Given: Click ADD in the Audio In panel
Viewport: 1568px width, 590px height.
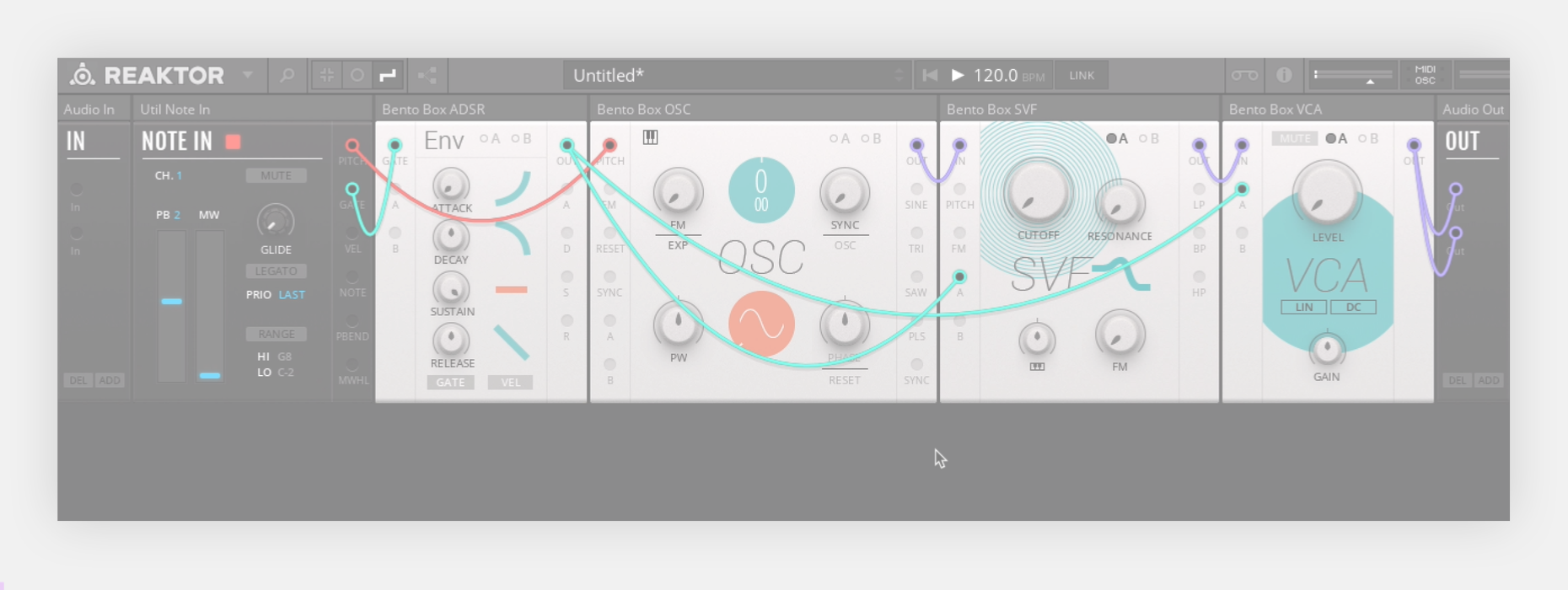Looking at the screenshot, I should pyautogui.click(x=110, y=380).
